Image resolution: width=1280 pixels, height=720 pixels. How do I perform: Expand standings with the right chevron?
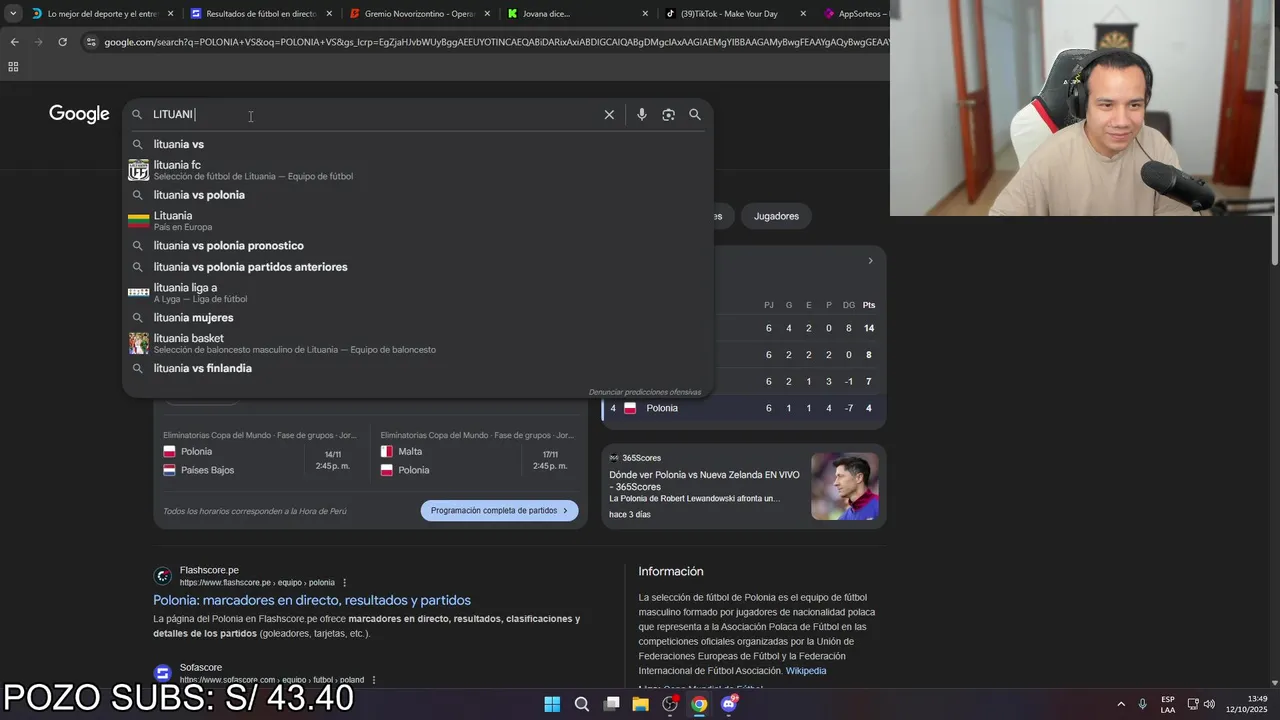[870, 261]
